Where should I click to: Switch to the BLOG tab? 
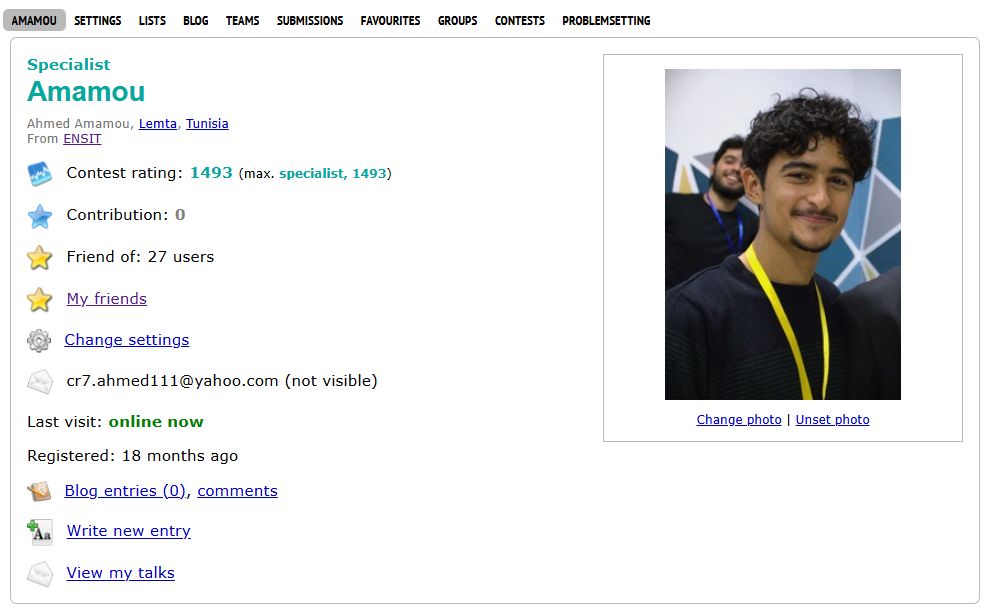(196, 21)
